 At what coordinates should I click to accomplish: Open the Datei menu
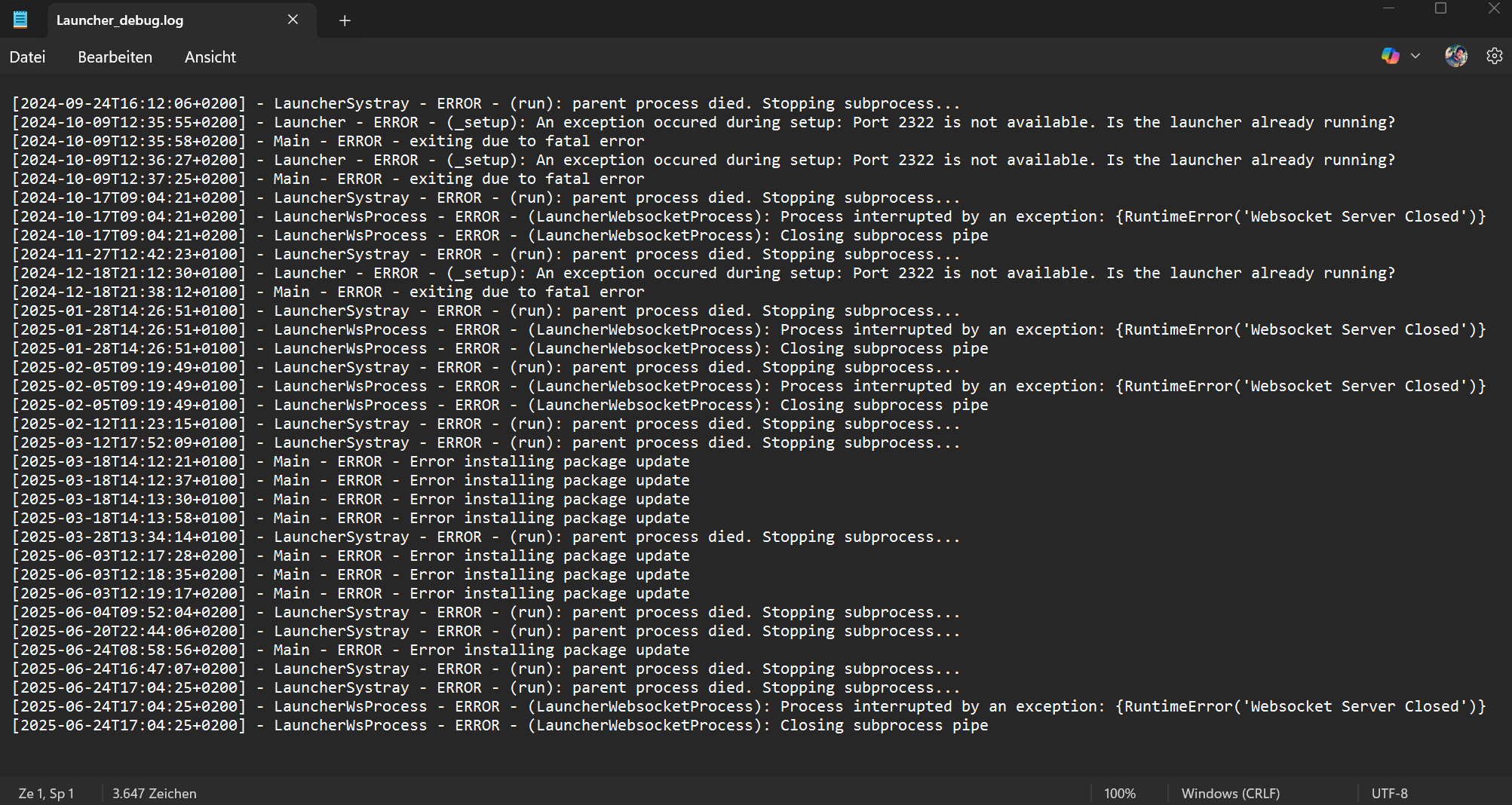[x=27, y=57]
